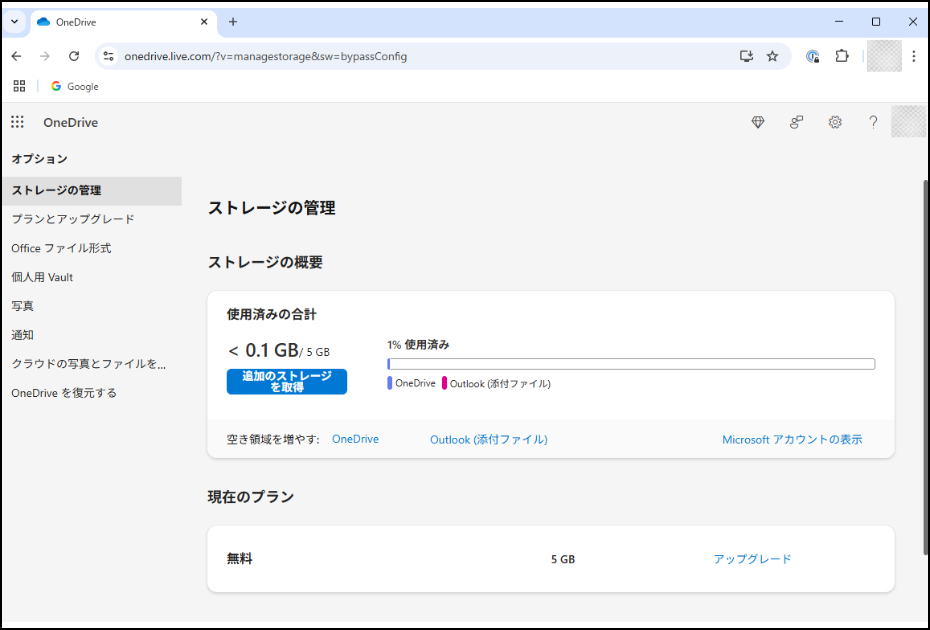Expand the tab search dropdown

pos(15,22)
